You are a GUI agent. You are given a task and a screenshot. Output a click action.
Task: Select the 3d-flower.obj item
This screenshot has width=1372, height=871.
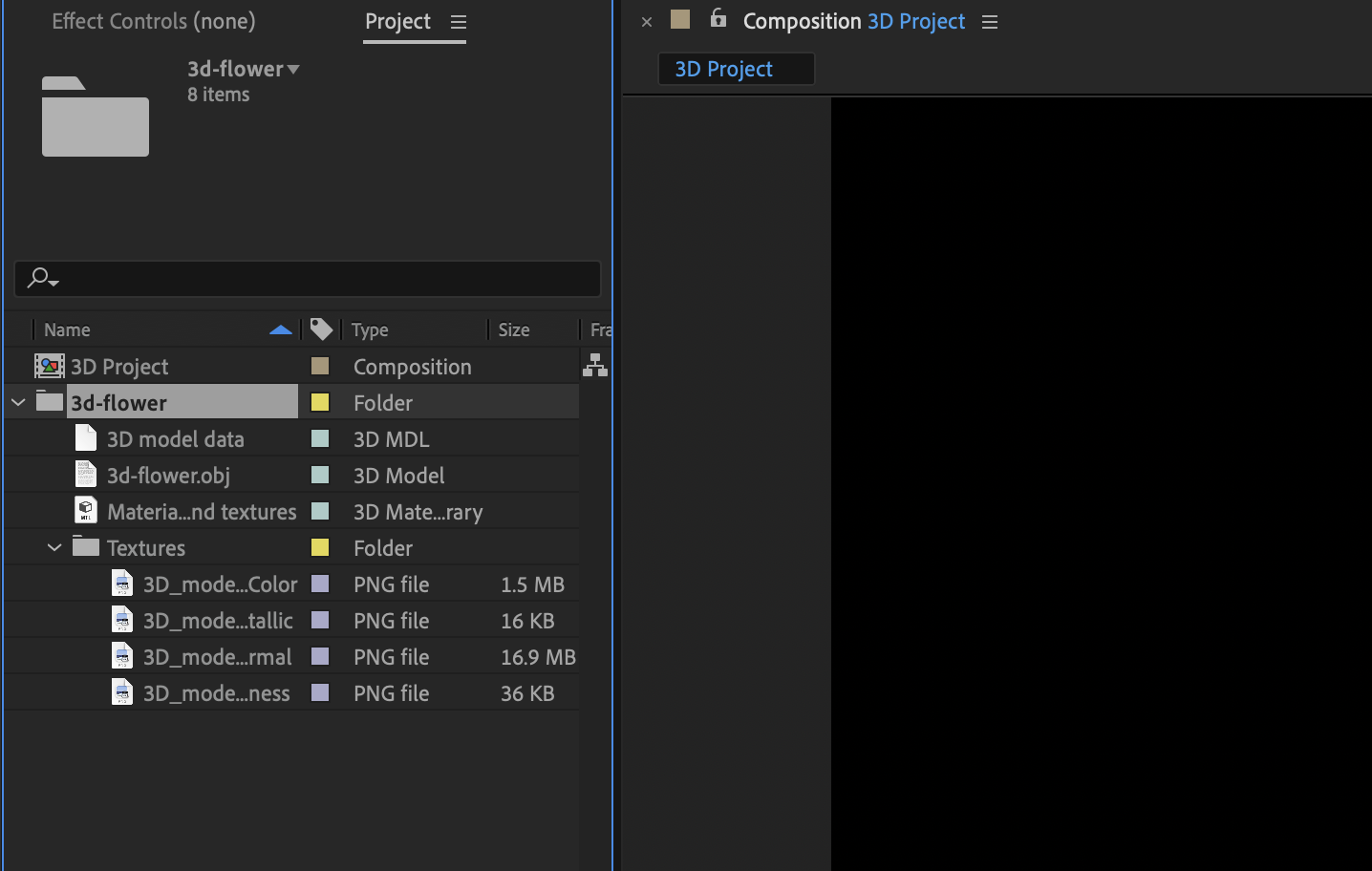tap(168, 476)
